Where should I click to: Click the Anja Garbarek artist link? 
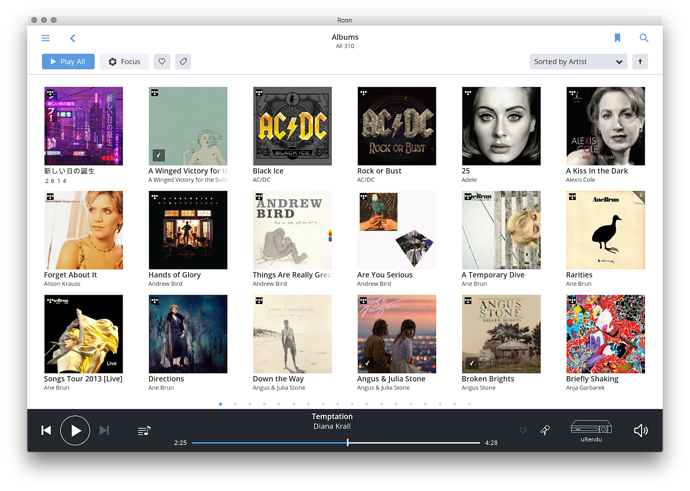585,388
